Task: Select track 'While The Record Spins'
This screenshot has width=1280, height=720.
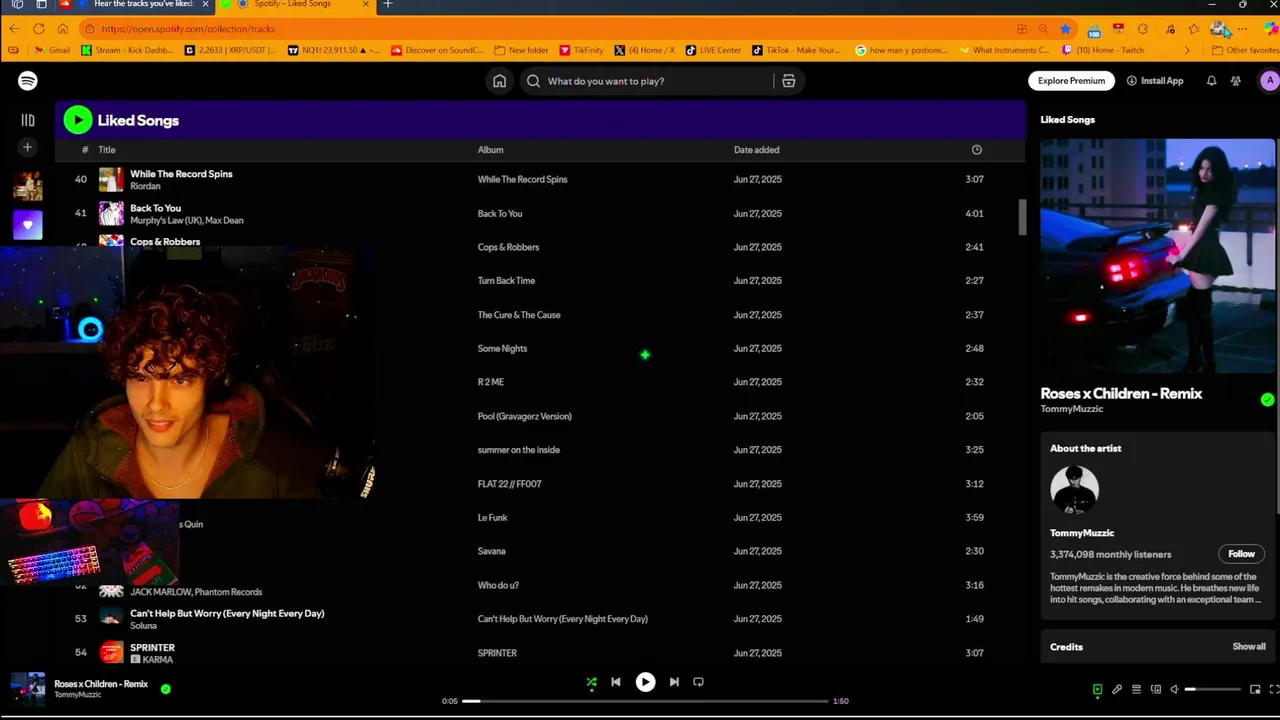Action: click(181, 174)
